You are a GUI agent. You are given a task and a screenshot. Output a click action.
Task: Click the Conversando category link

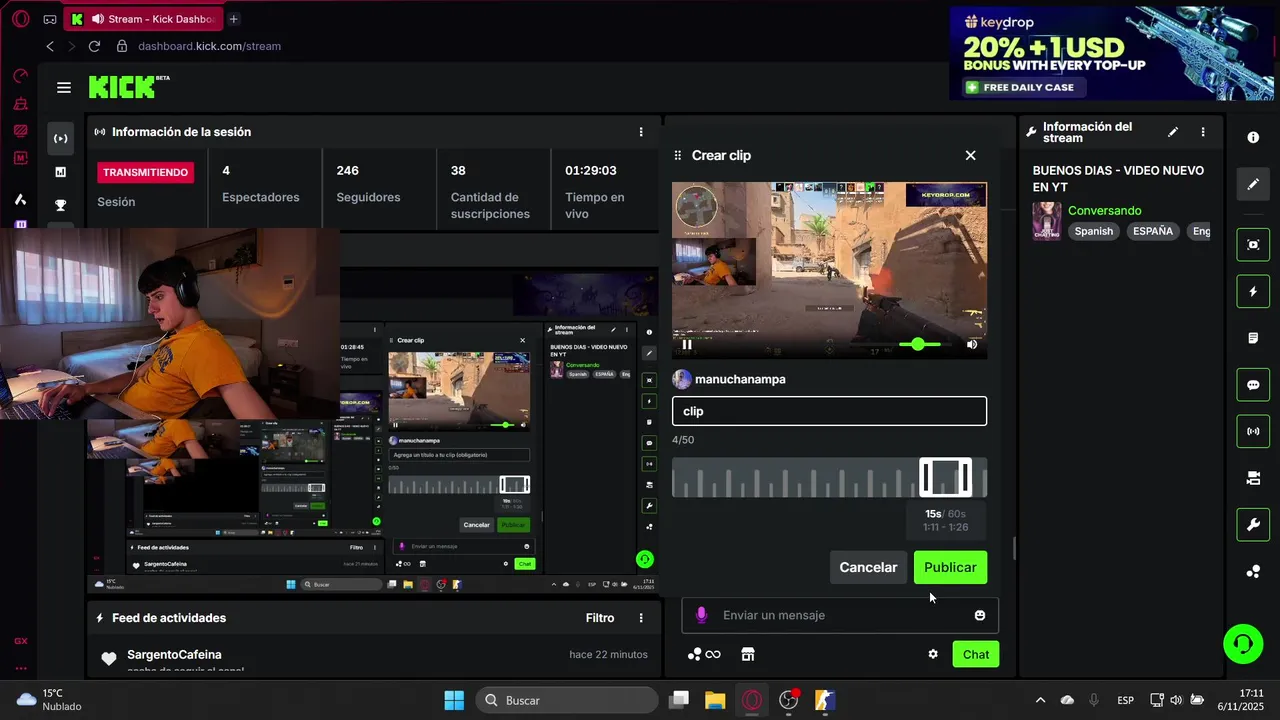pyautogui.click(x=1104, y=210)
